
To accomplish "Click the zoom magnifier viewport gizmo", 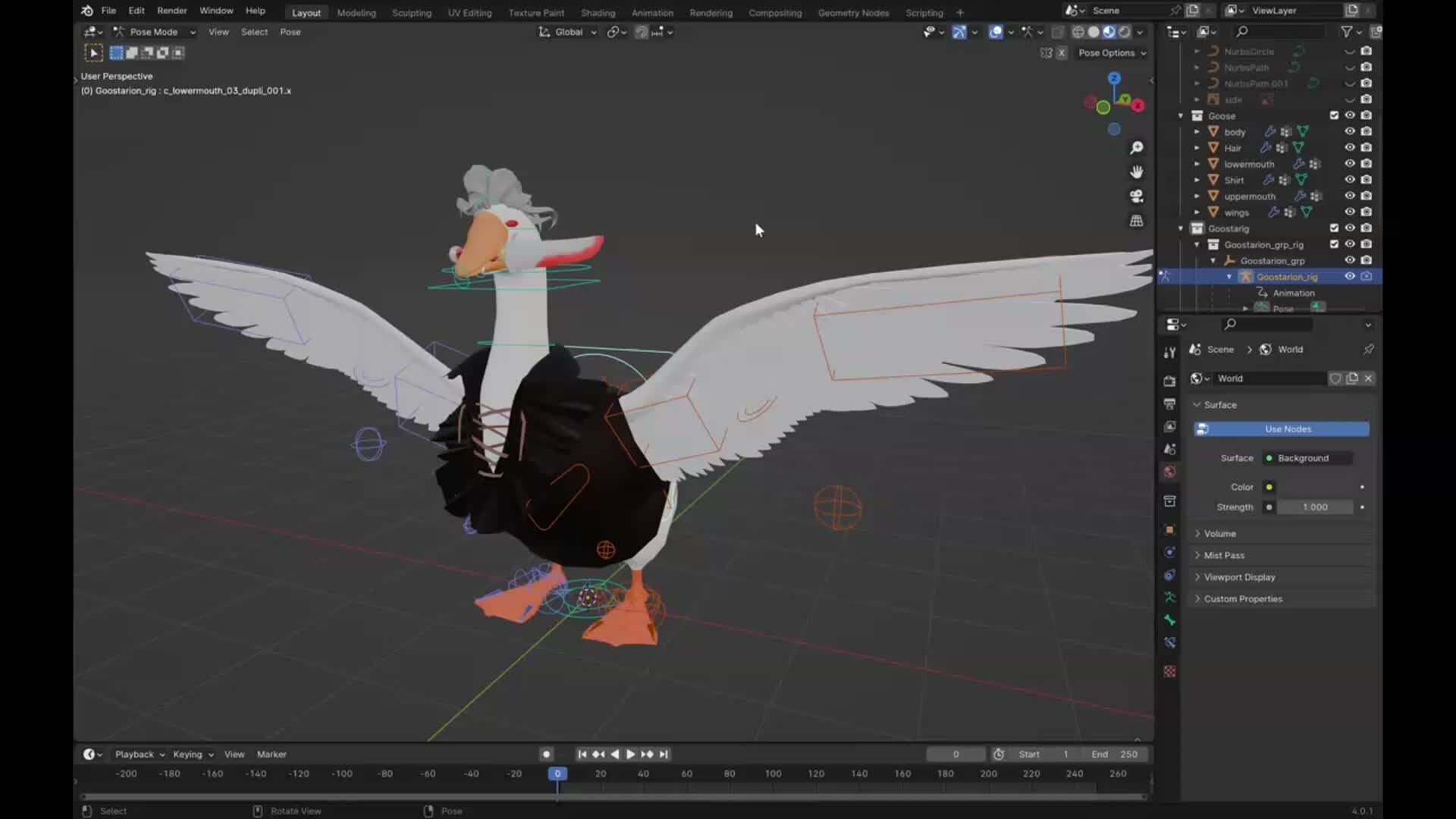I will click(x=1136, y=148).
